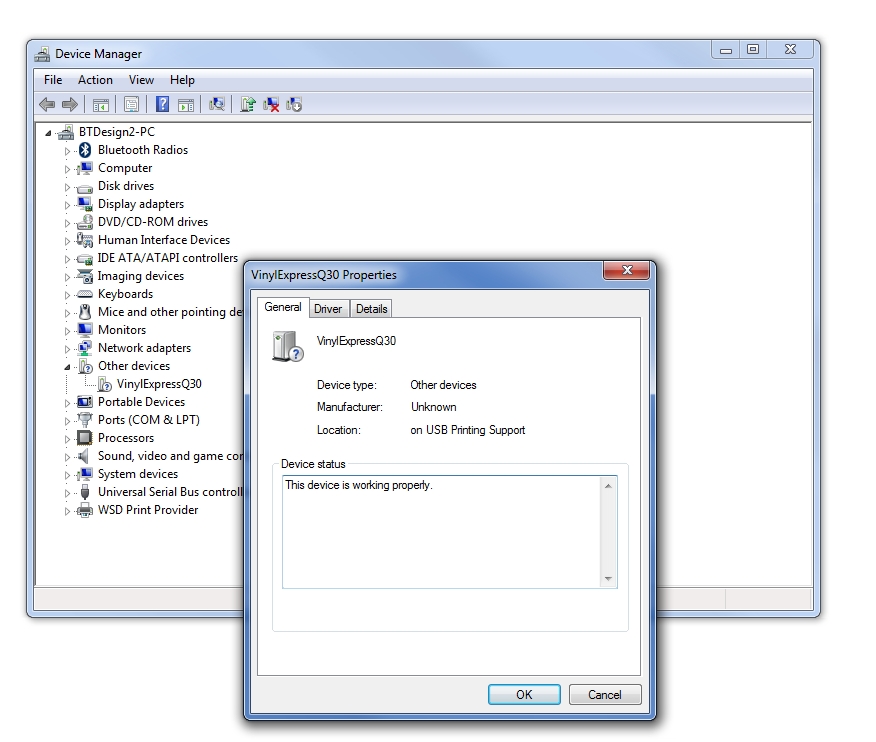Click the Imaging devices icon
The width and height of the screenshot is (876, 742).
85,276
